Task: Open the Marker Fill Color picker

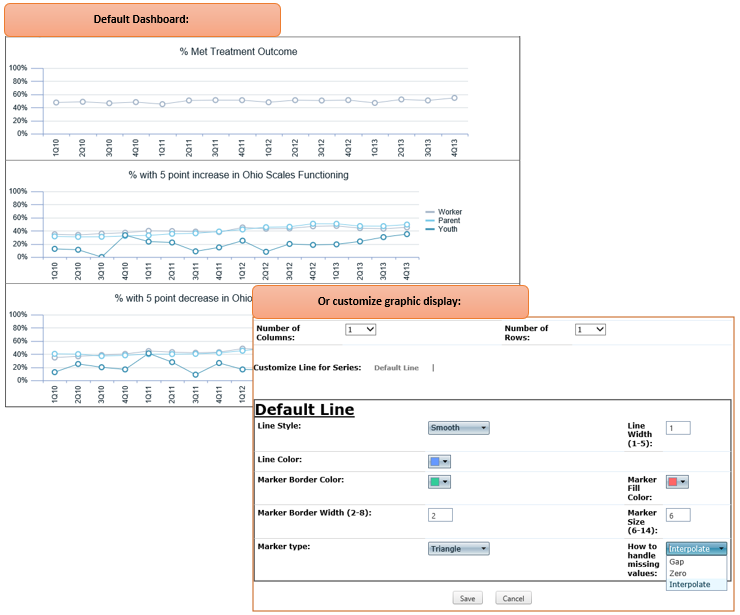Action: tap(677, 481)
